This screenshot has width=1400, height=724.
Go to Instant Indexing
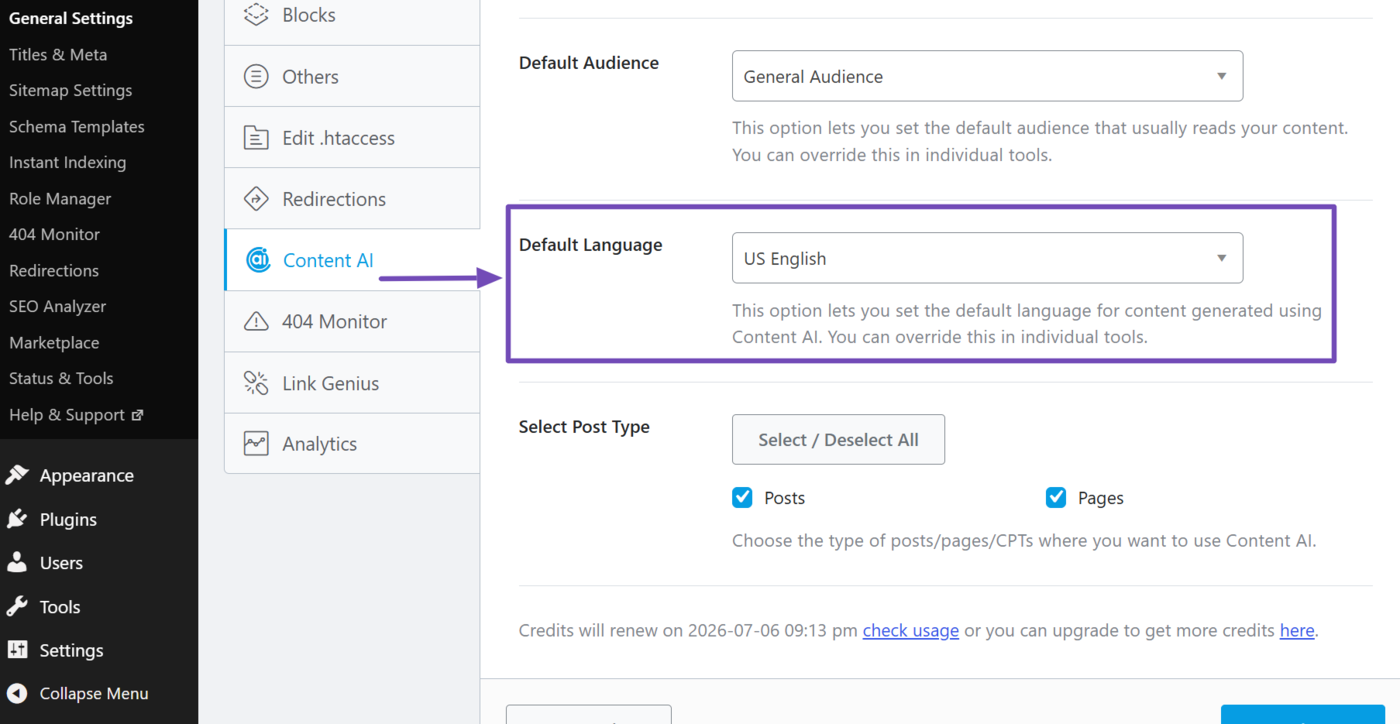click(x=67, y=162)
